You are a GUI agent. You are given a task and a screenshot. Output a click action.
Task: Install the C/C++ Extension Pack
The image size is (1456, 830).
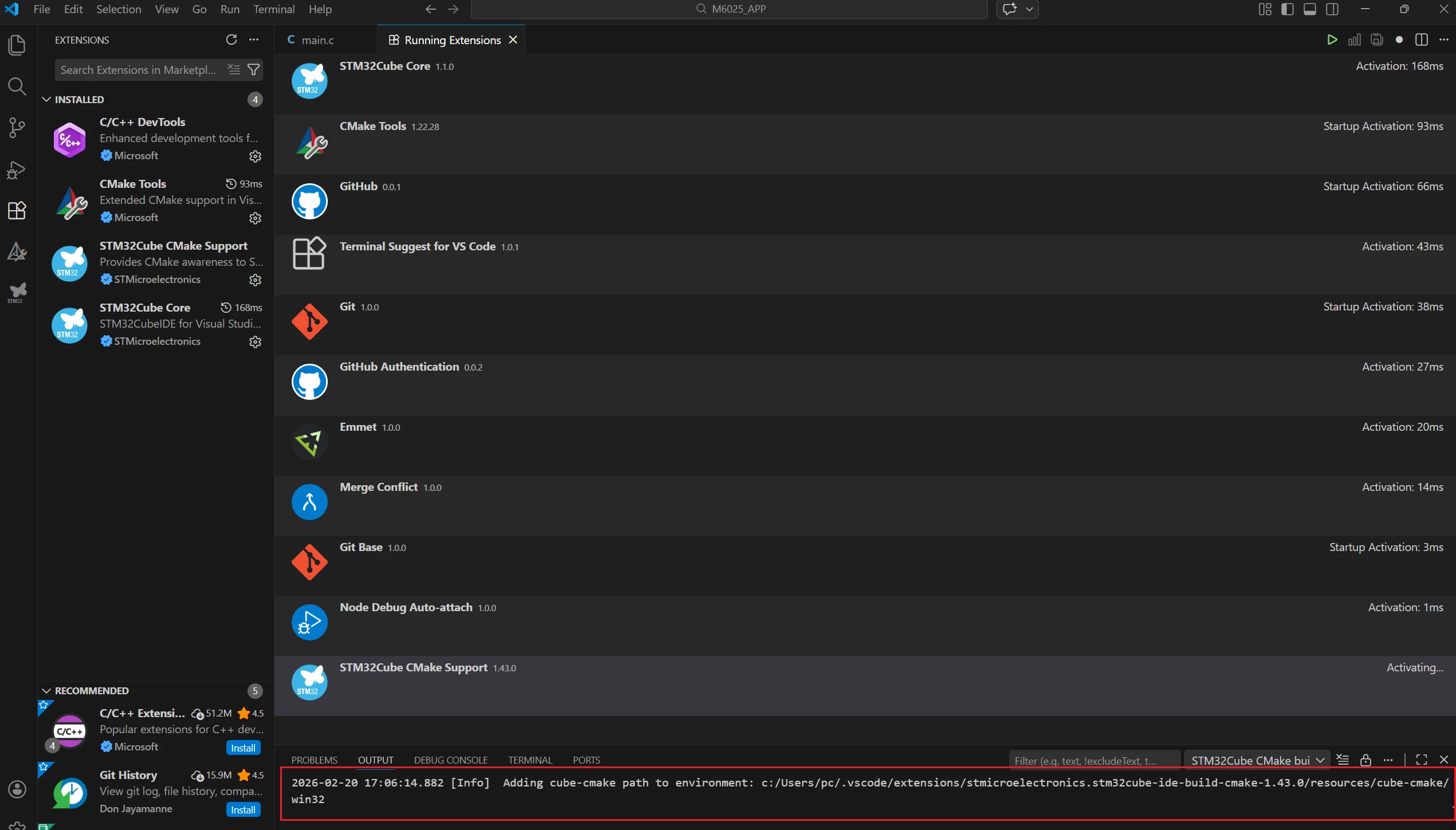(x=243, y=748)
